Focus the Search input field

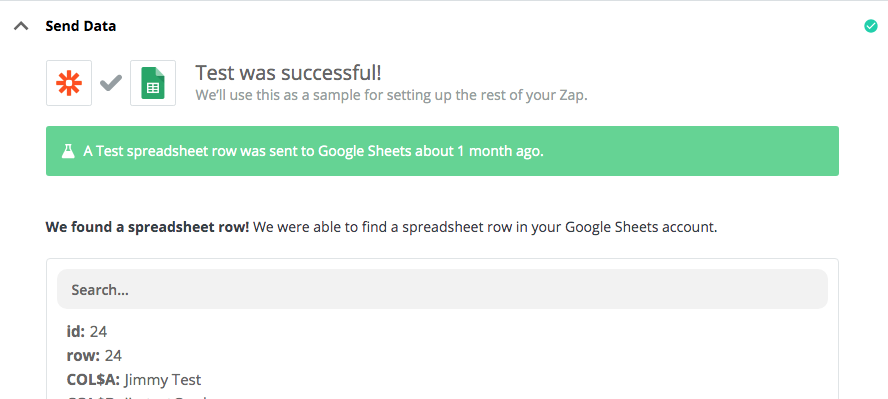pos(442,289)
